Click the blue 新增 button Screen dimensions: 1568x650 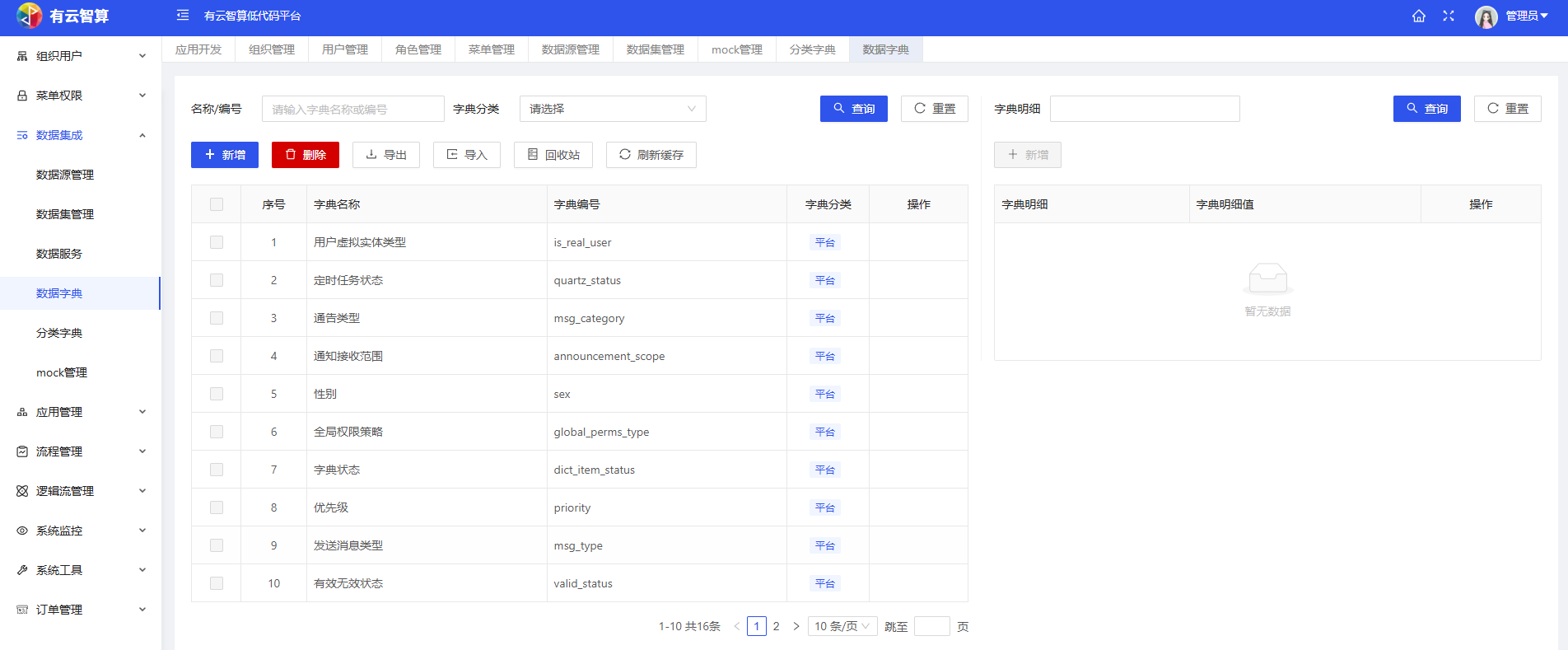pyautogui.click(x=225, y=155)
